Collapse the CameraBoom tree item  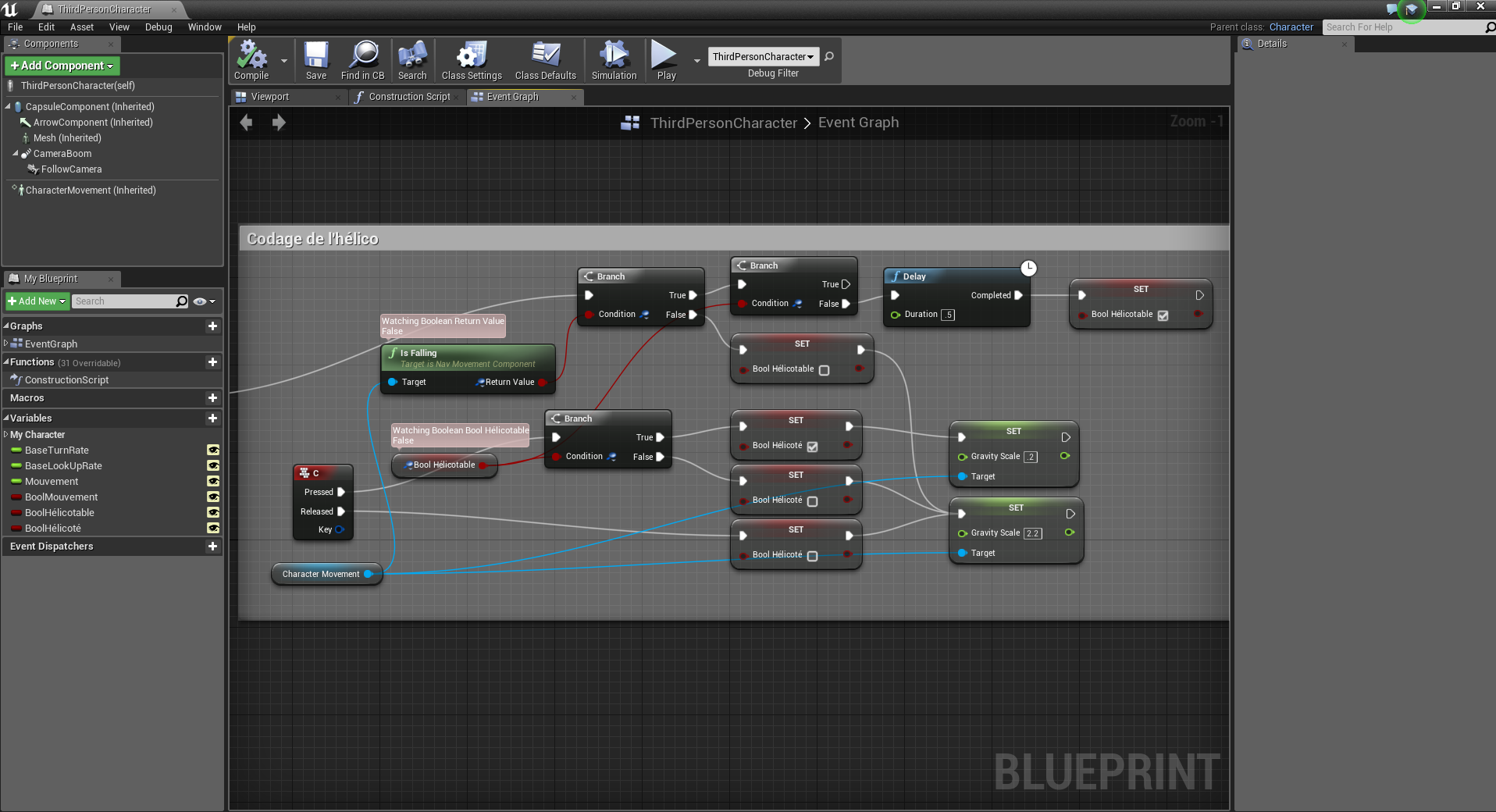pyautogui.click(x=16, y=154)
